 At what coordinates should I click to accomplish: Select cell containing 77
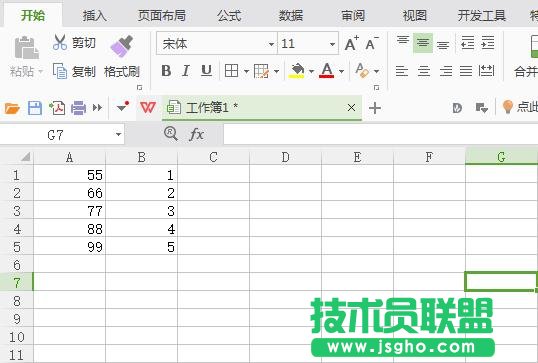click(70, 211)
